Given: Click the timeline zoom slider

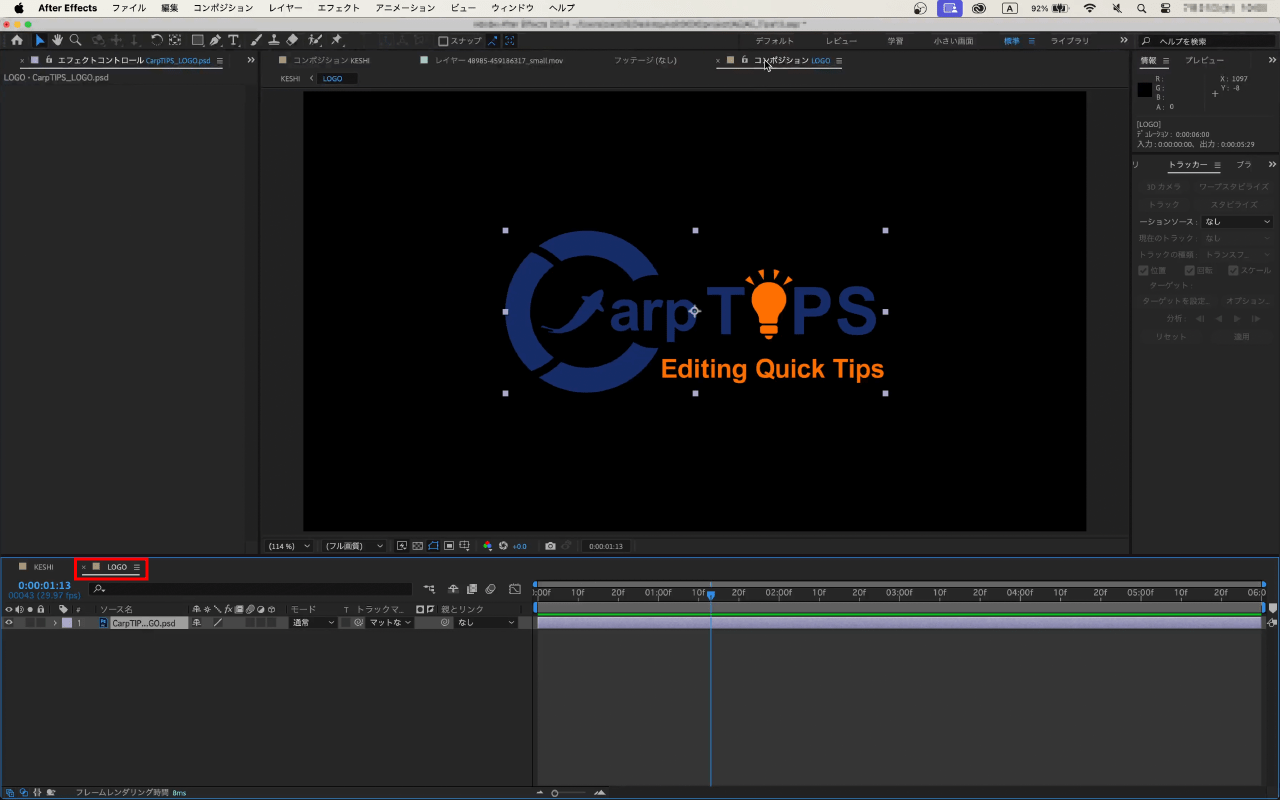Looking at the screenshot, I should click(x=569, y=793).
